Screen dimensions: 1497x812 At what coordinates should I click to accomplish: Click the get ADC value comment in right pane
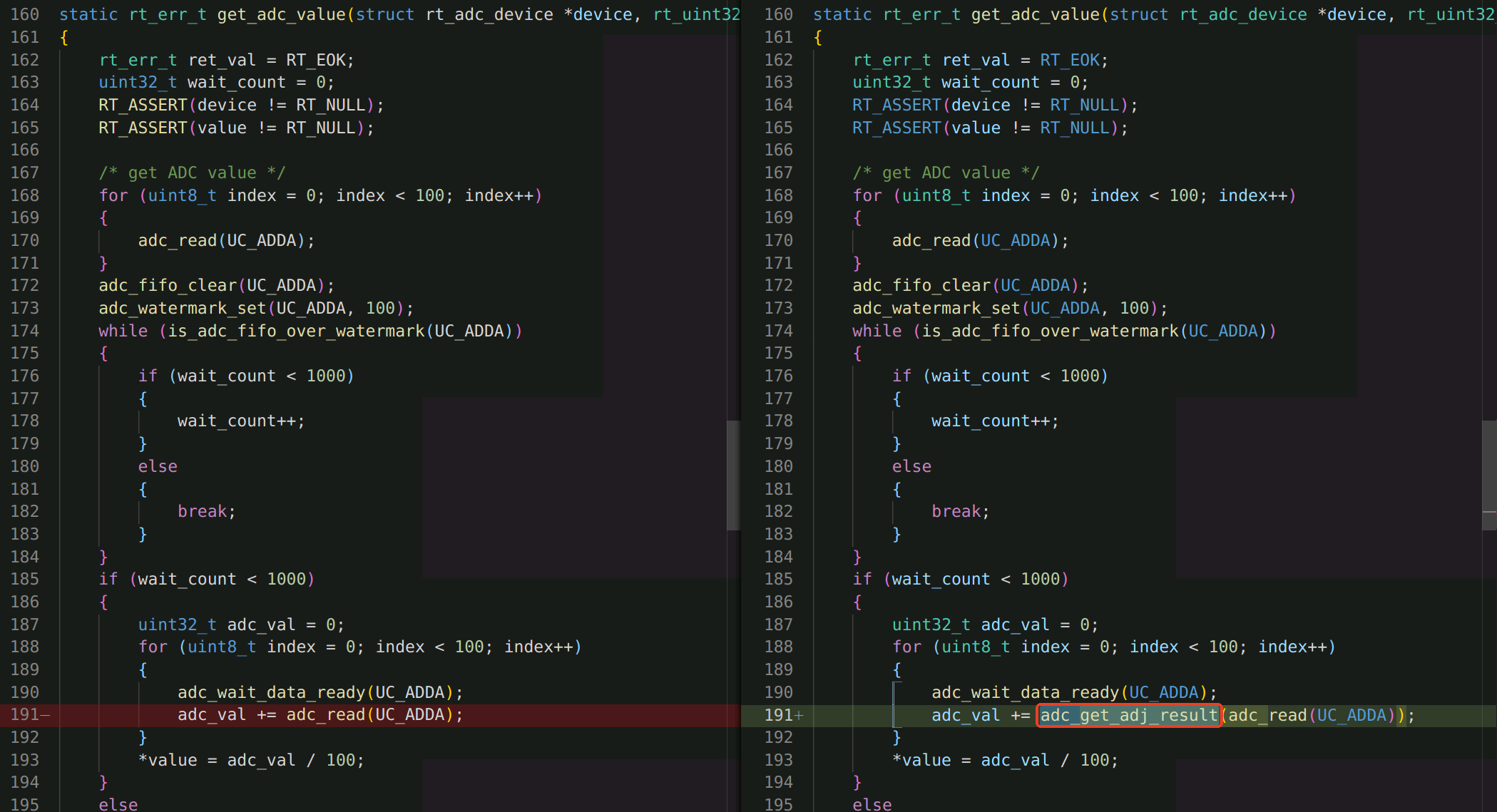(x=946, y=173)
